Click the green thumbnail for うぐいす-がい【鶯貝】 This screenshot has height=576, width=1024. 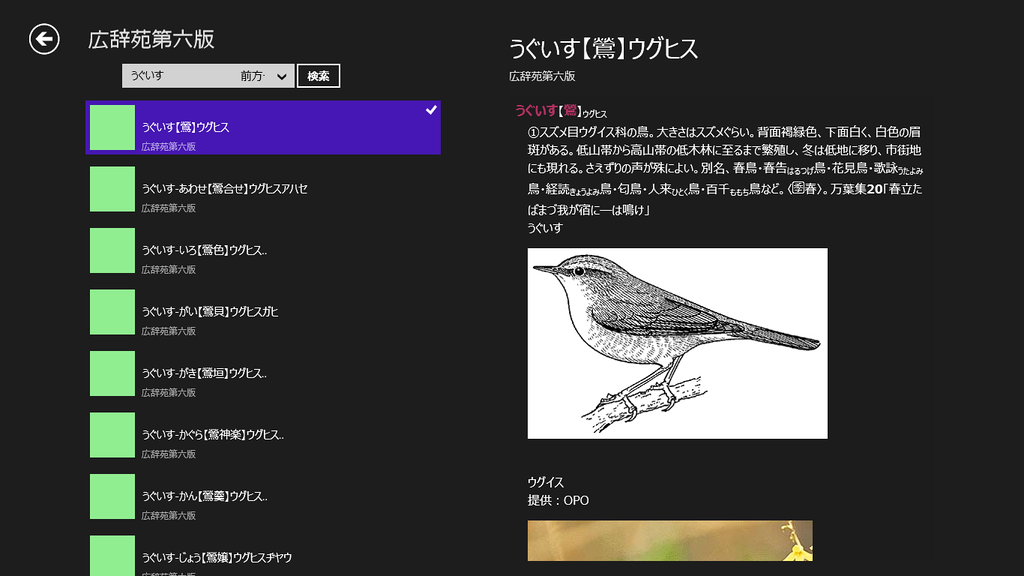click(111, 312)
